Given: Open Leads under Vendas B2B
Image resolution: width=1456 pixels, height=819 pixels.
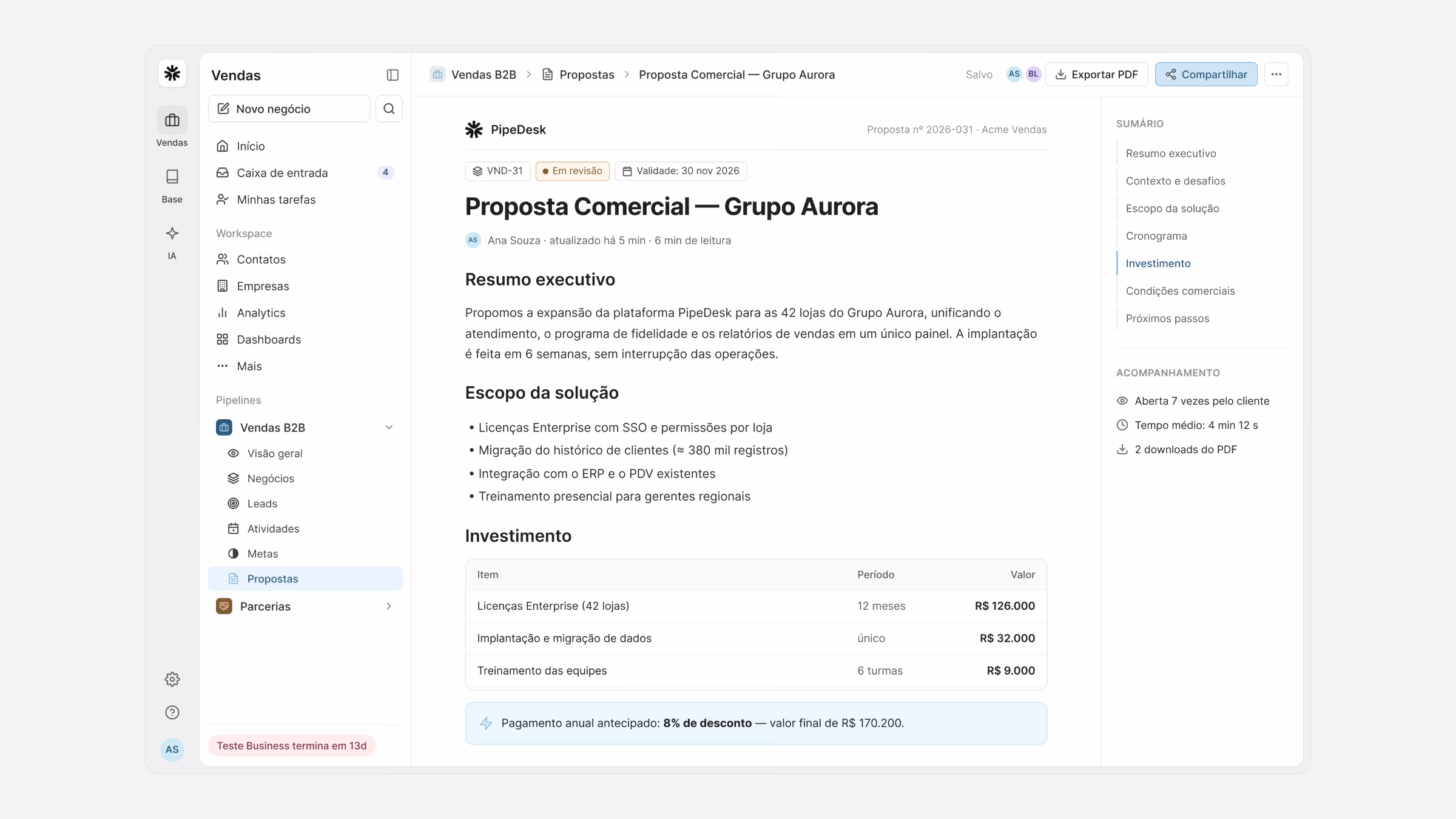Looking at the screenshot, I should (305, 504).
